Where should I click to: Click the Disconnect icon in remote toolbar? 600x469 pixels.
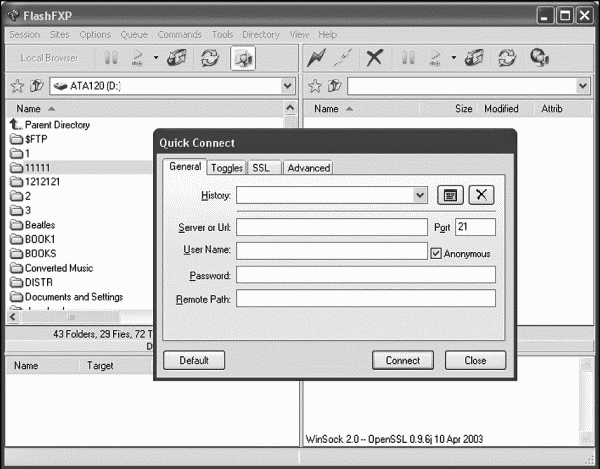click(342, 58)
